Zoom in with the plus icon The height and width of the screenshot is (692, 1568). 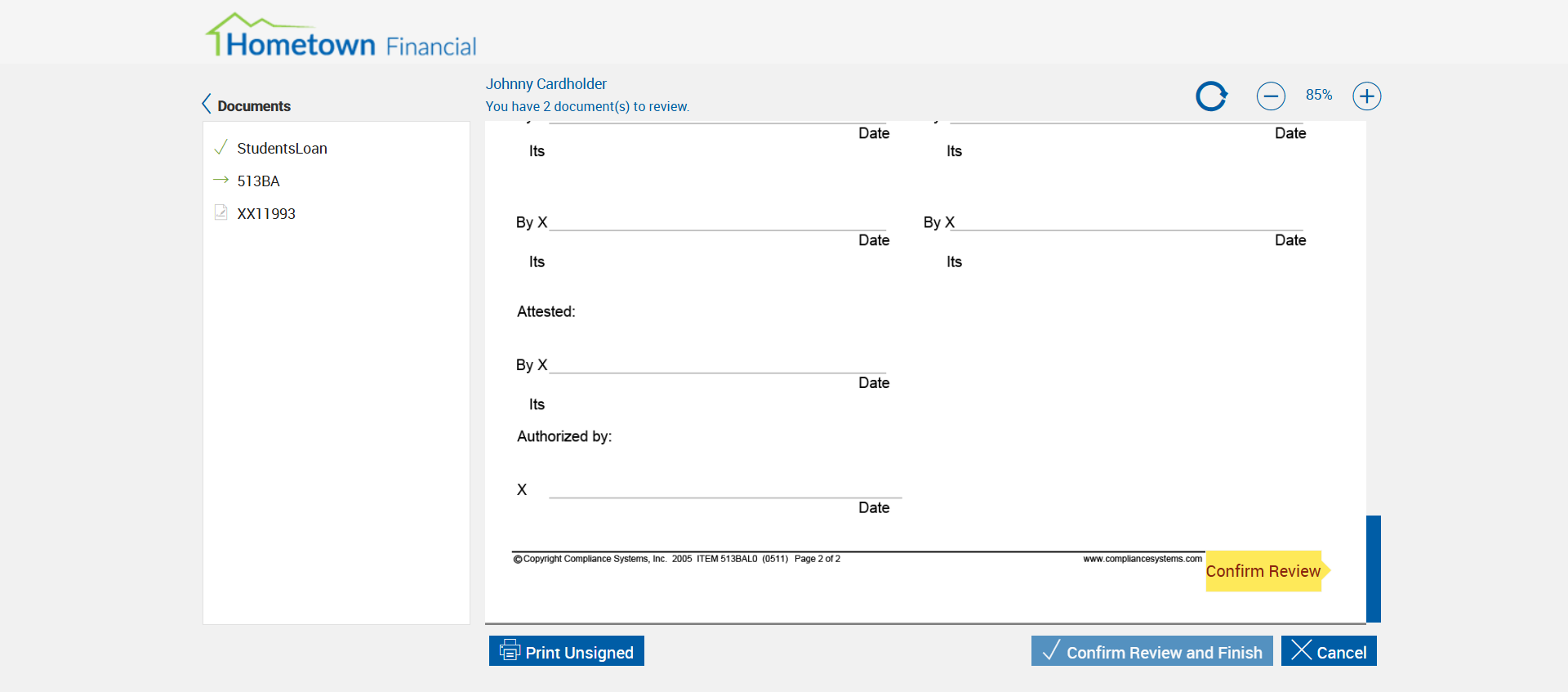click(x=1366, y=96)
